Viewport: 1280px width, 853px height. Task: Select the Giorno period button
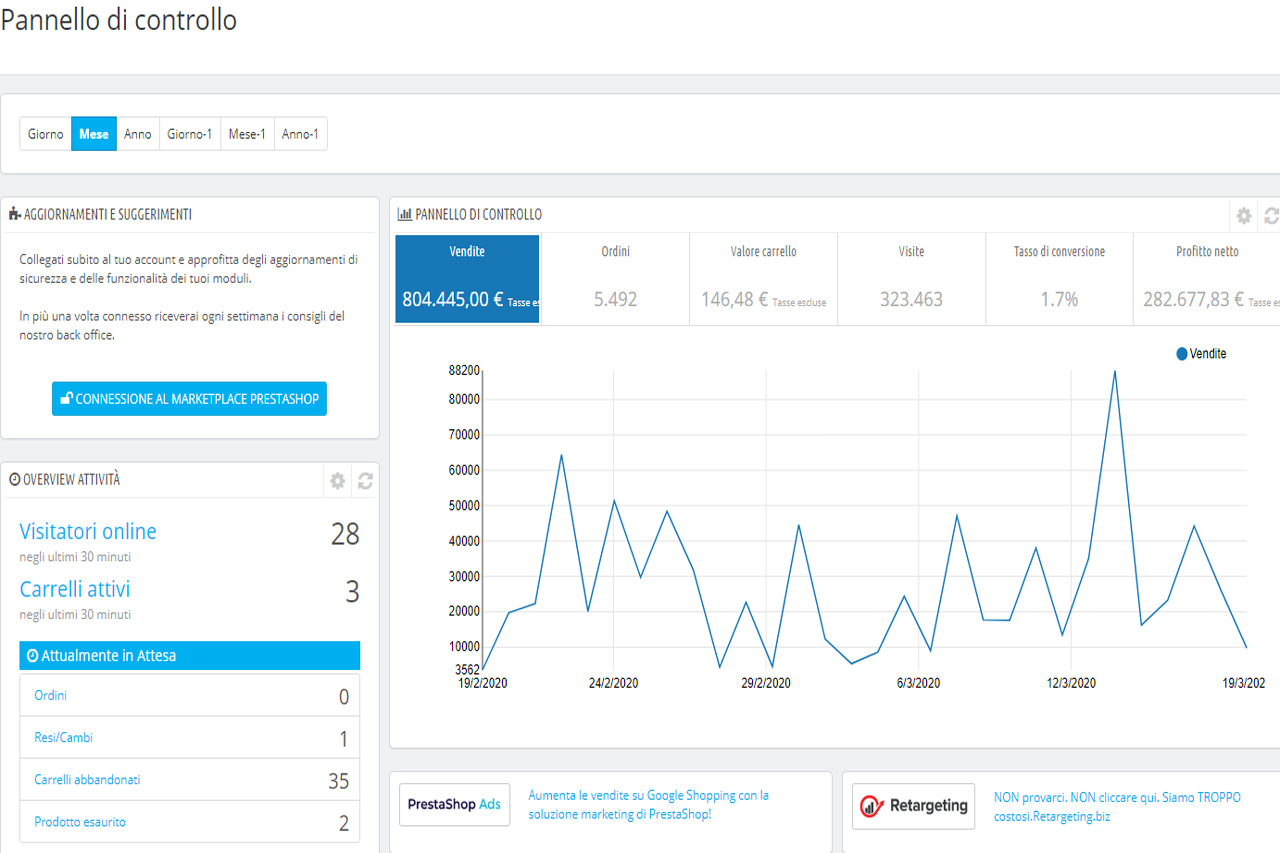tap(46, 134)
